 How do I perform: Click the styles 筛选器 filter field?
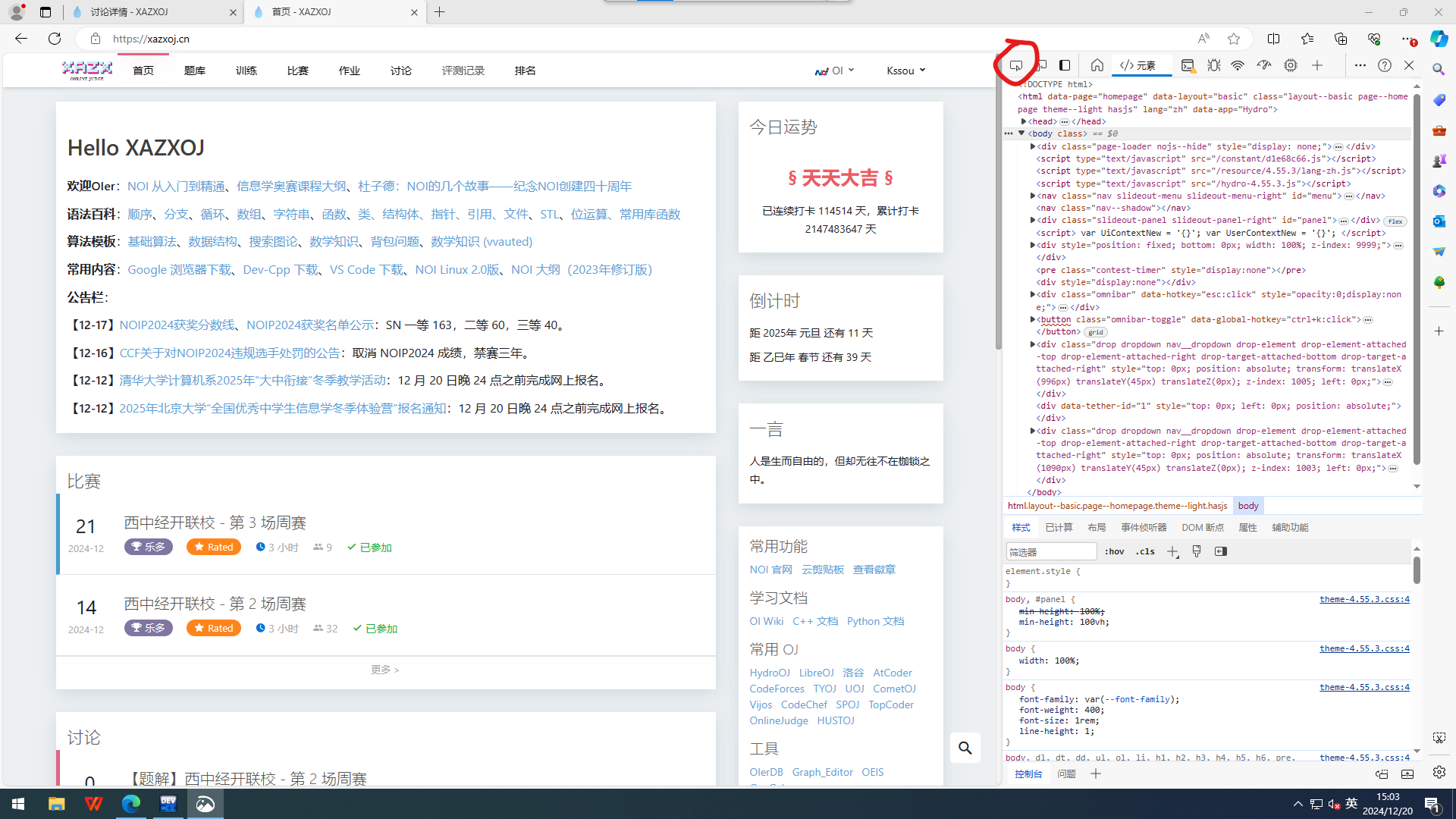tap(1051, 552)
